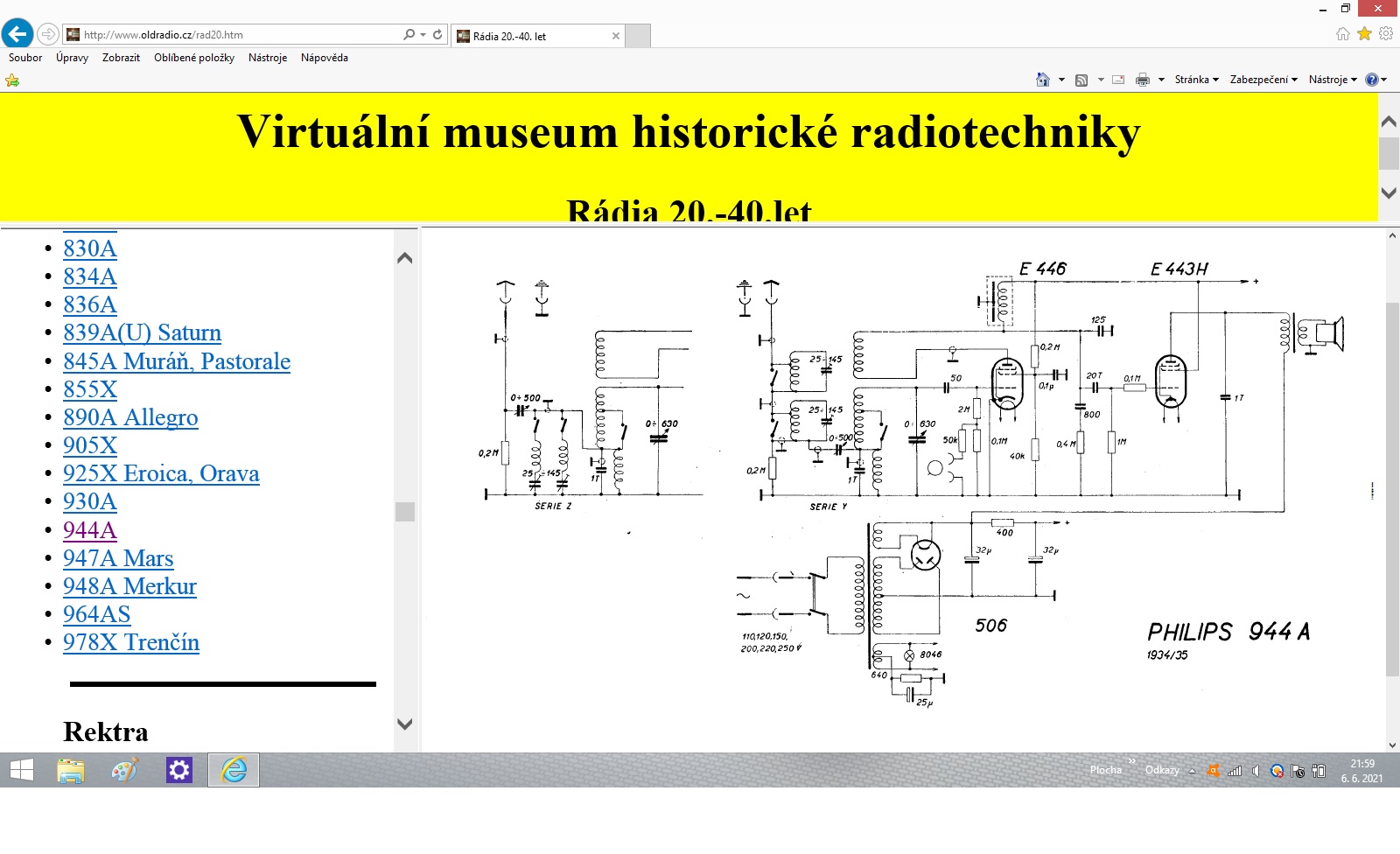The height and width of the screenshot is (854, 1400).
Task: Open the 925X Eroica, Orava link
Action: pos(161,473)
